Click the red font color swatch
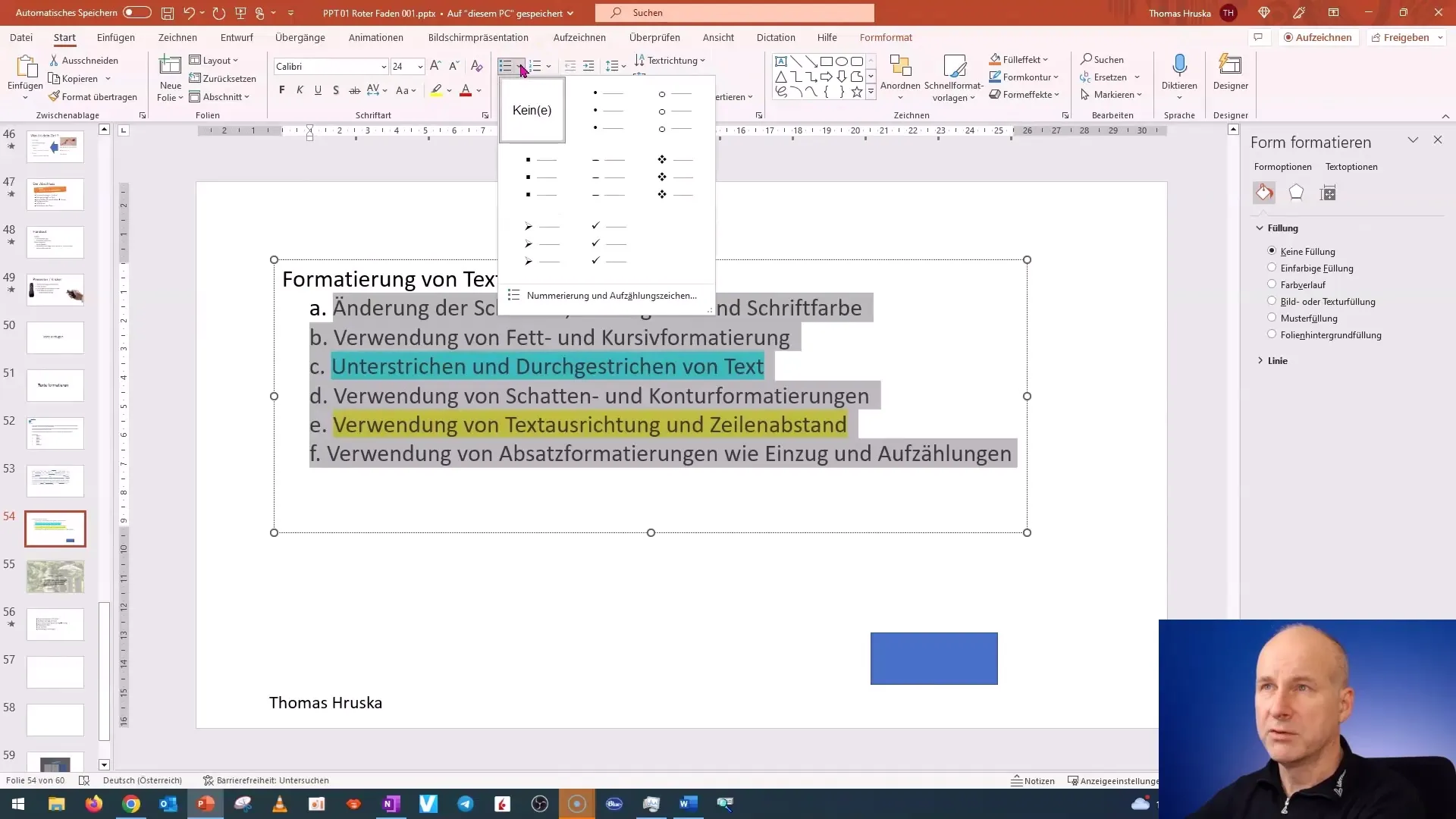The height and width of the screenshot is (819, 1456). pyautogui.click(x=466, y=90)
